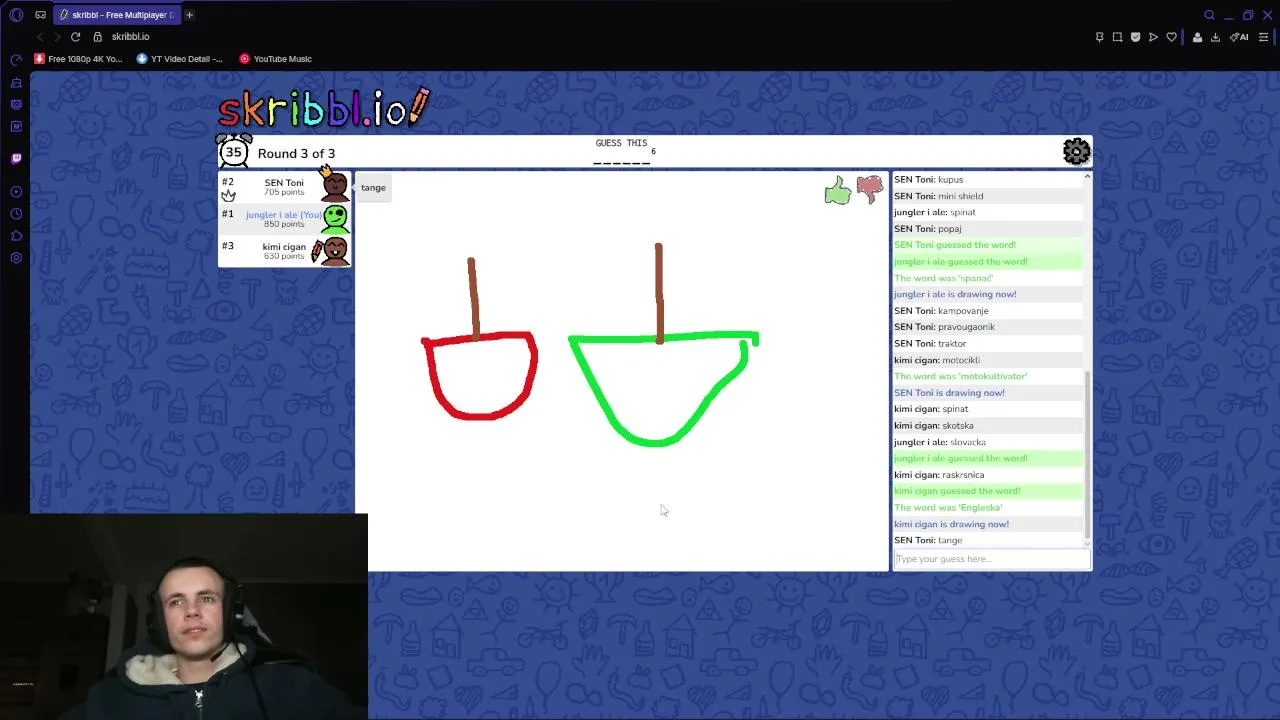Click the webcam overlay thumbnail
Screen dimensions: 1280x720
184,617
